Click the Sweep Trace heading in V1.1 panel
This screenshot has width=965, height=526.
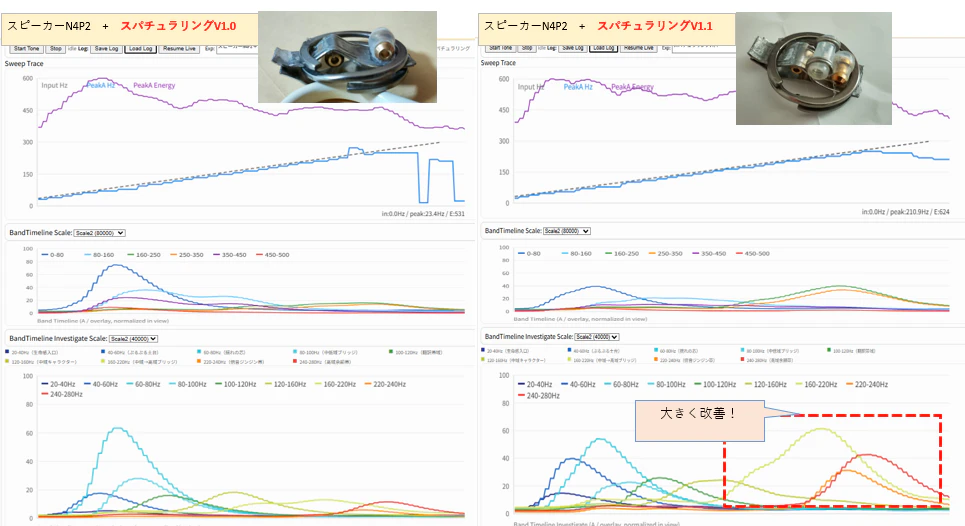499,63
